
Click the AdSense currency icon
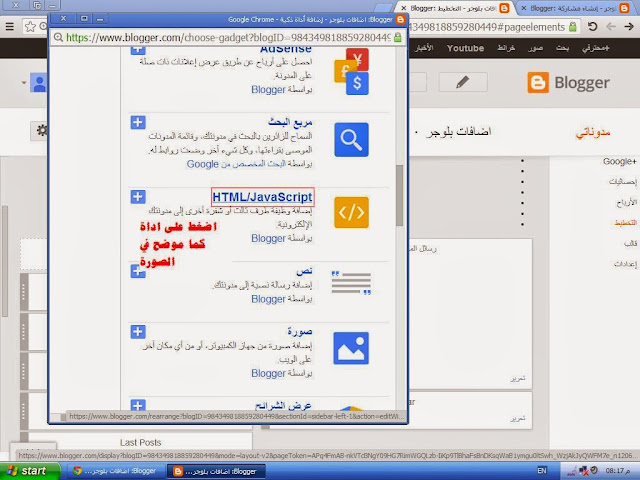pos(351,72)
